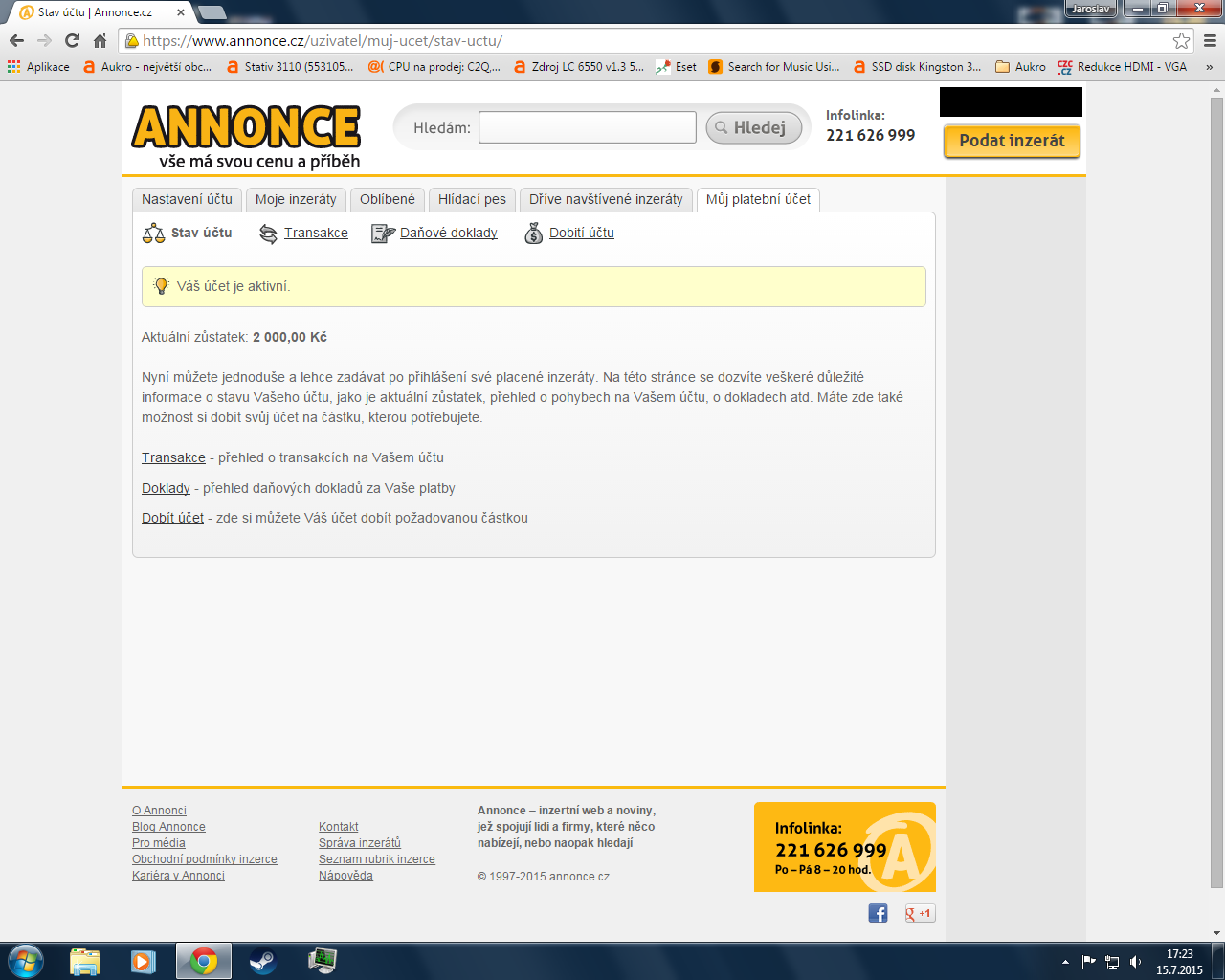Click the Transakce arrows icon
1225x980 pixels.
(x=268, y=234)
